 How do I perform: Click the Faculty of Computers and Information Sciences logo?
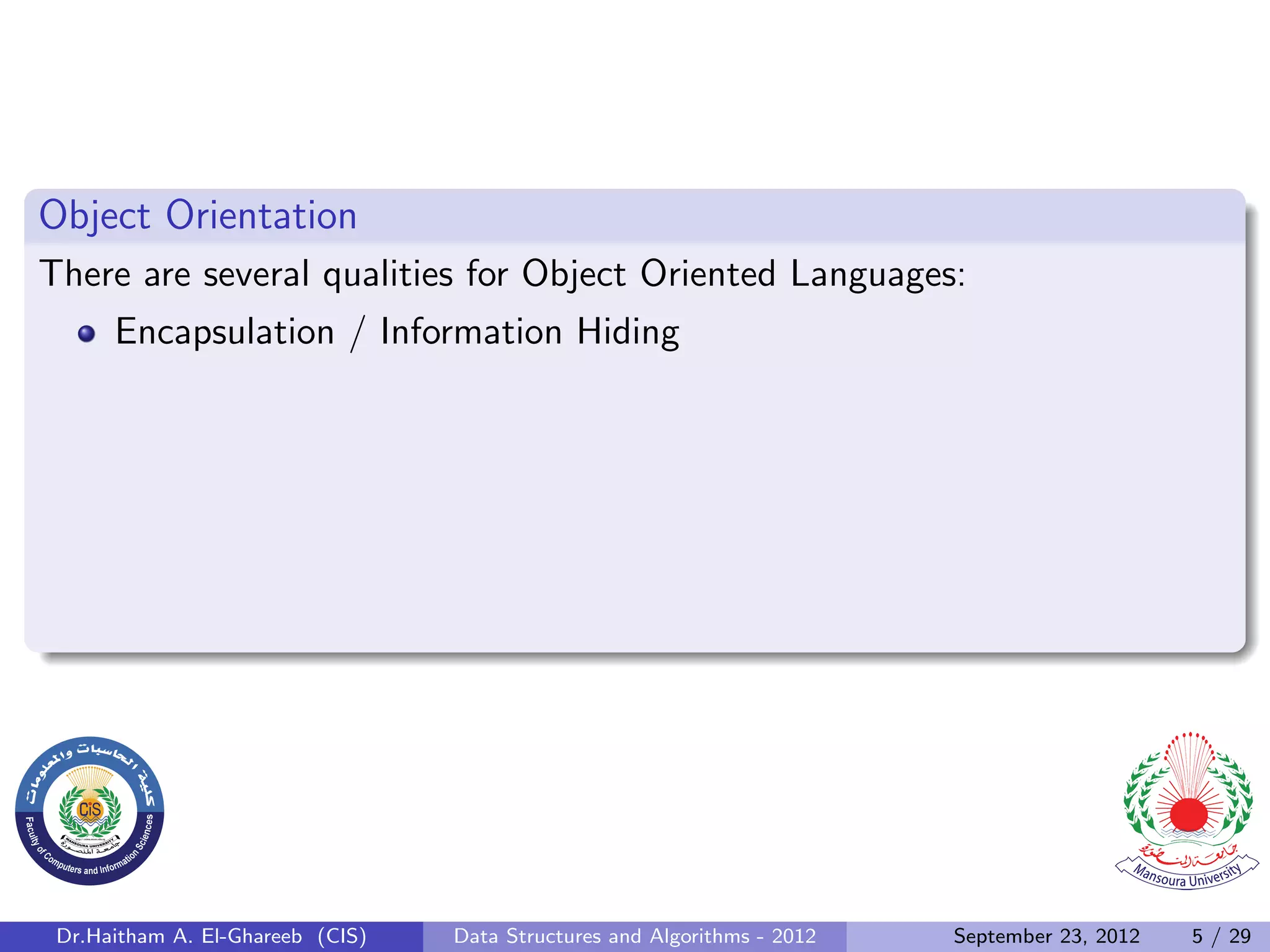pos(90,811)
